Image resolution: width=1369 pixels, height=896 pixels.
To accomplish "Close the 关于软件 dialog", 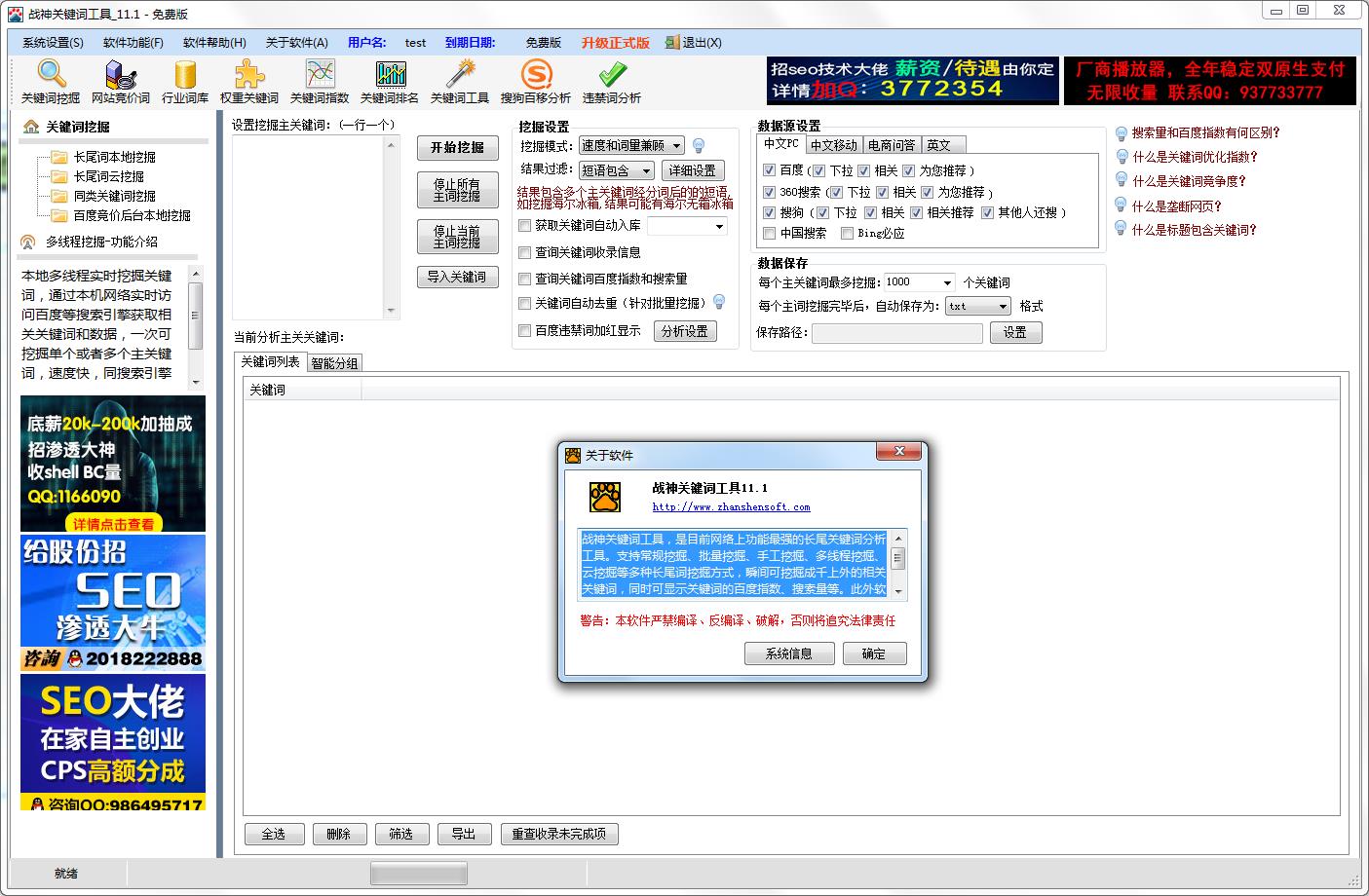I will (x=898, y=451).
